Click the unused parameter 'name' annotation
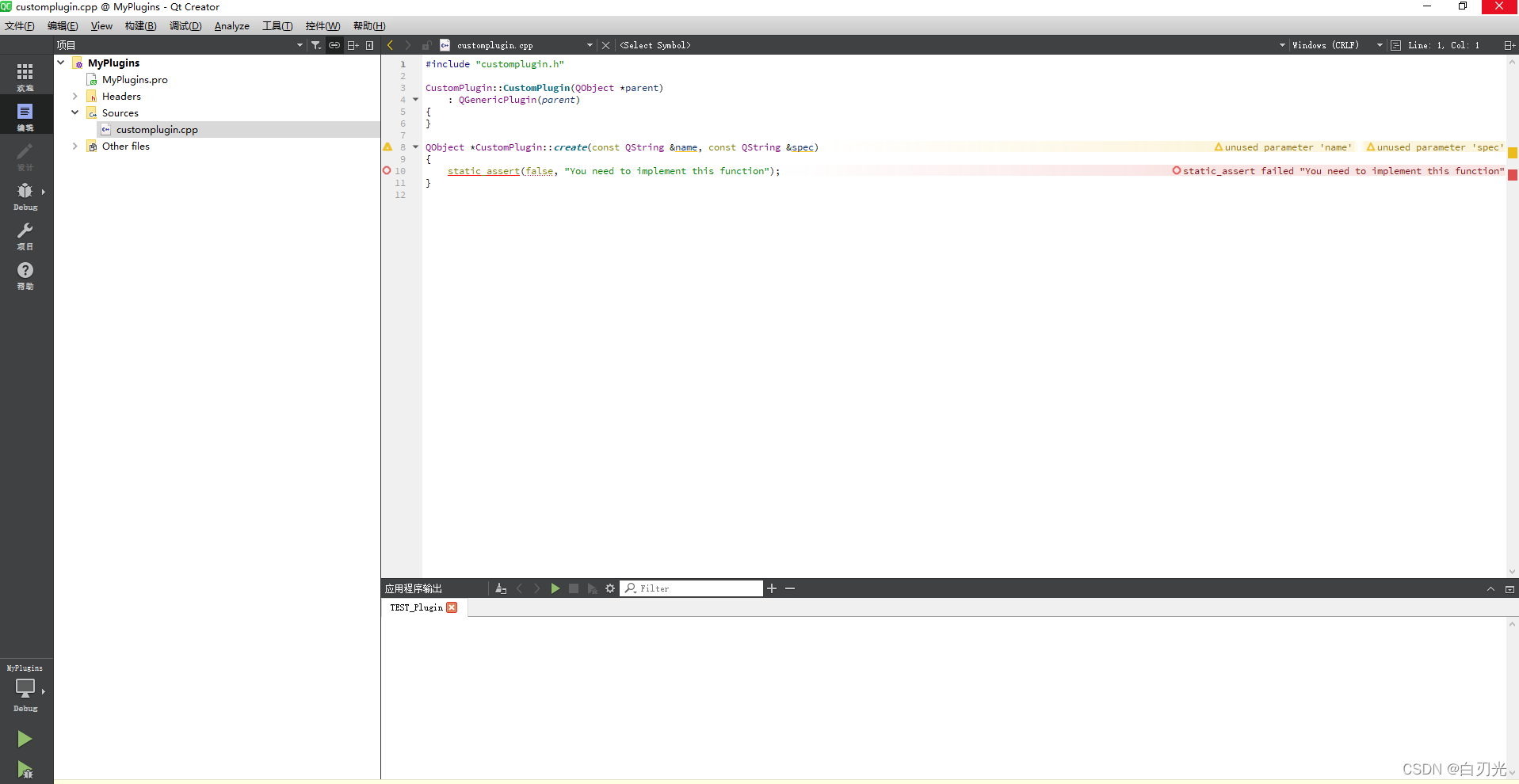The image size is (1519, 784). pos(1283,147)
